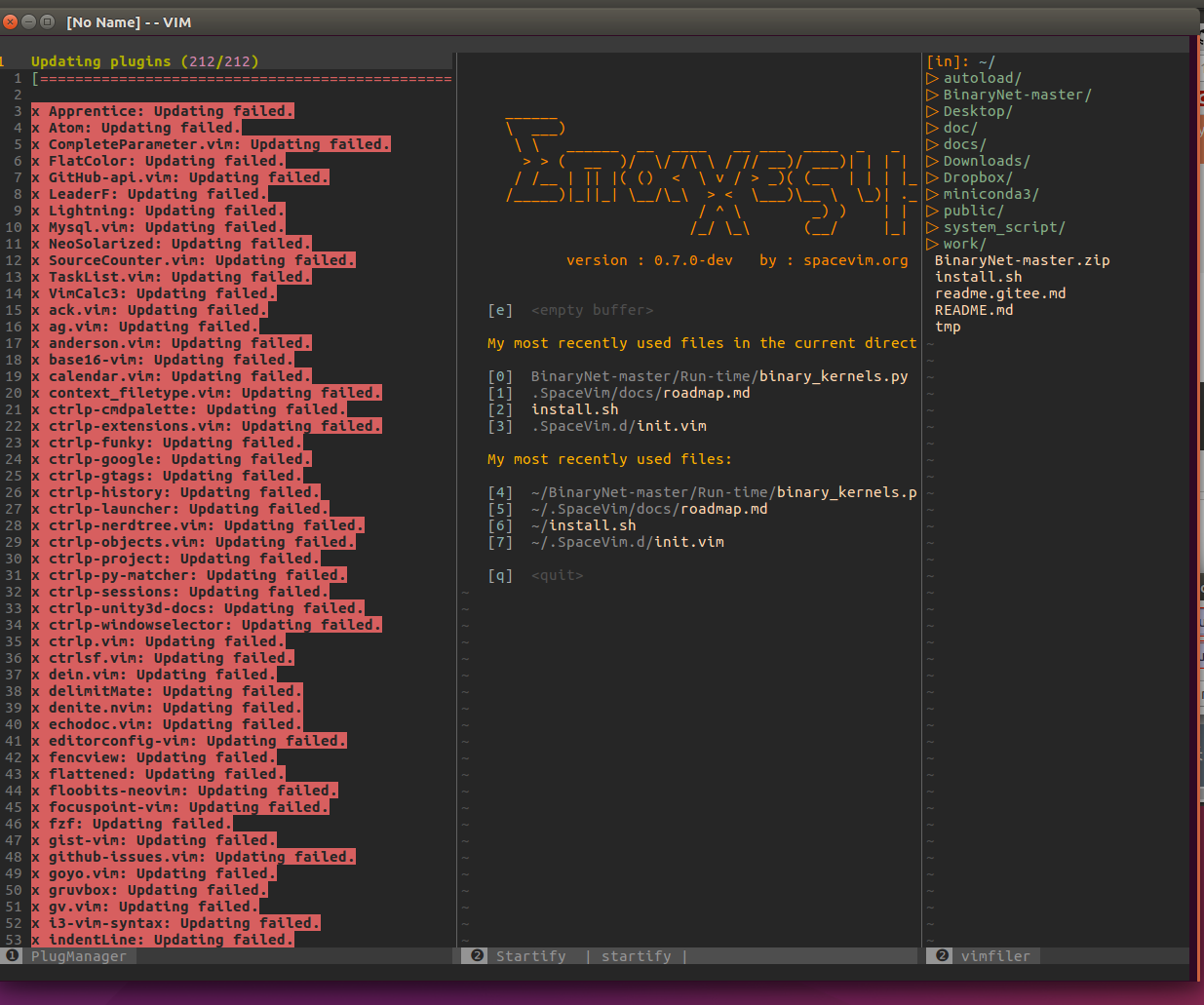This screenshot has height=1005, width=1204.
Task: Expand the BinaryNet-master/ folder triangle
Action: pyautogui.click(x=932, y=95)
